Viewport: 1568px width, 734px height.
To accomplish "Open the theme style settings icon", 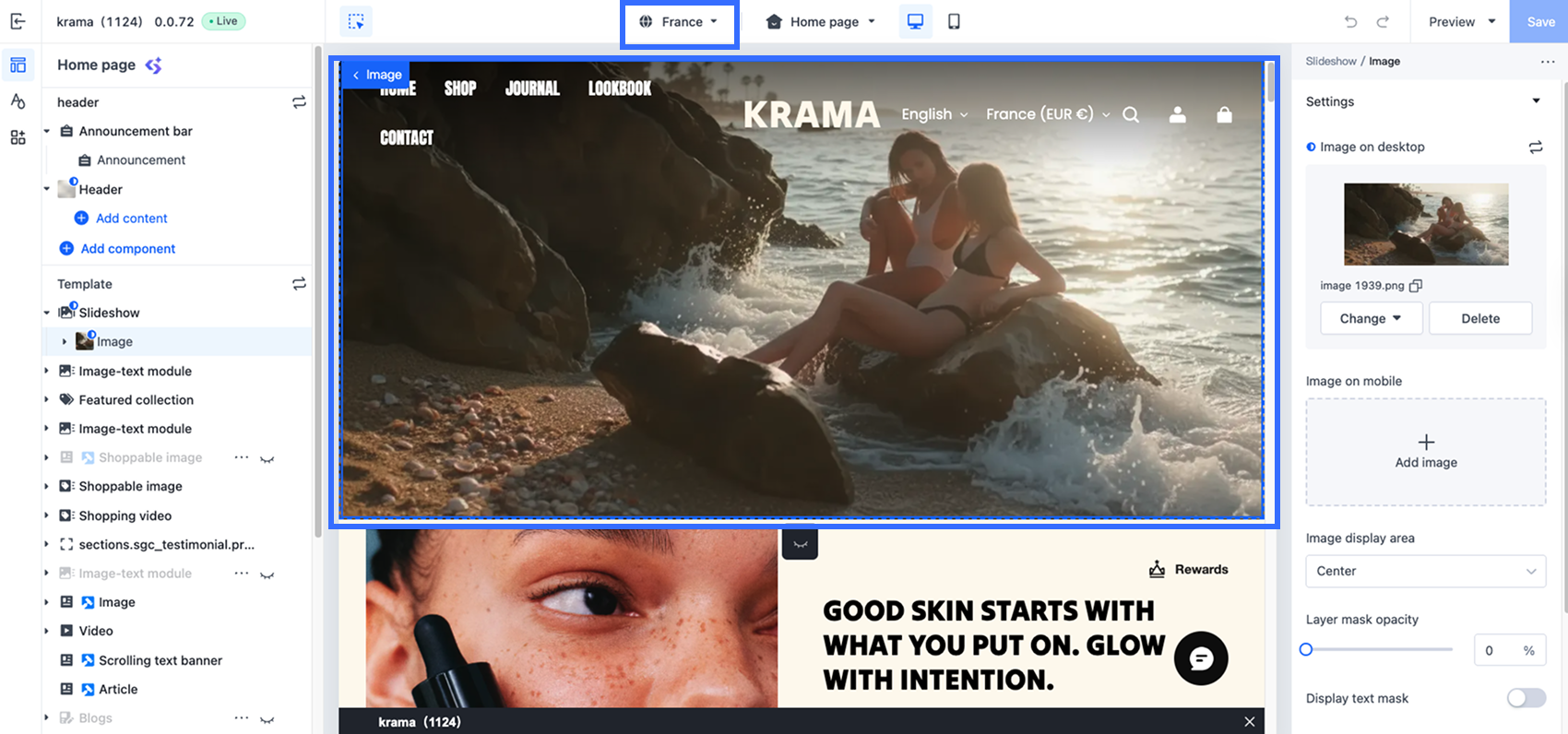I will tap(18, 101).
